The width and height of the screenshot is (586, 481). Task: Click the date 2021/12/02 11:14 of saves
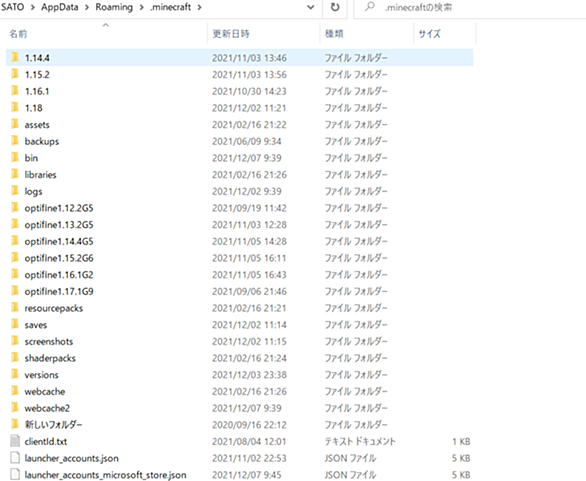click(x=249, y=325)
